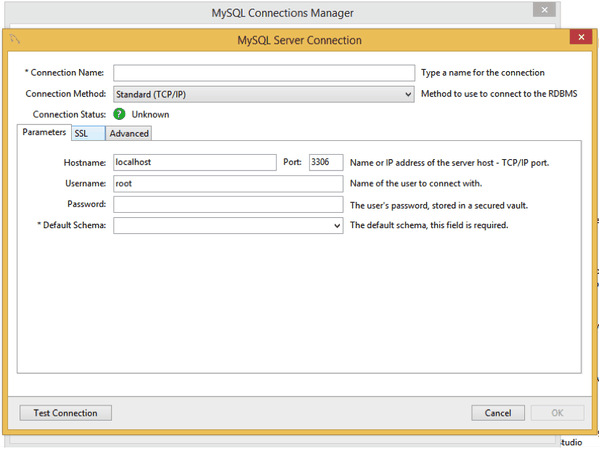Open the Connection Method dropdown
This screenshot has width=599, height=449.
coord(264,94)
